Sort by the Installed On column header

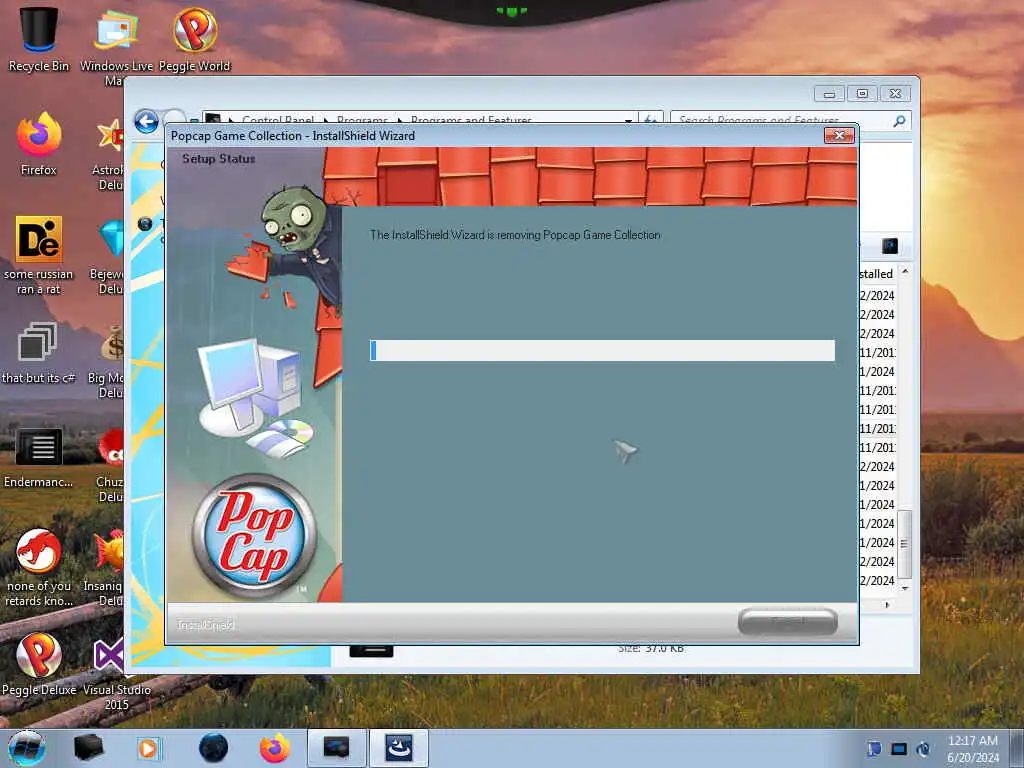[876, 274]
